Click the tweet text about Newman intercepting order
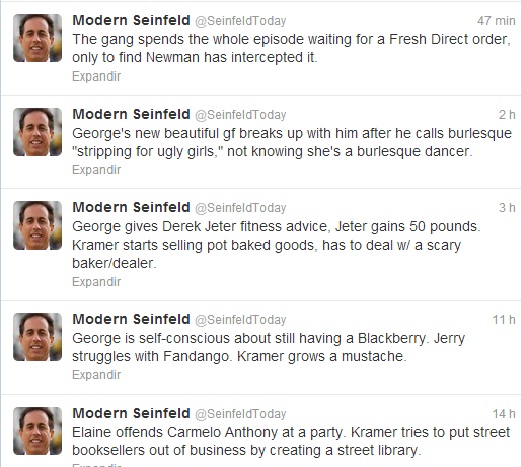 click(x=291, y=48)
